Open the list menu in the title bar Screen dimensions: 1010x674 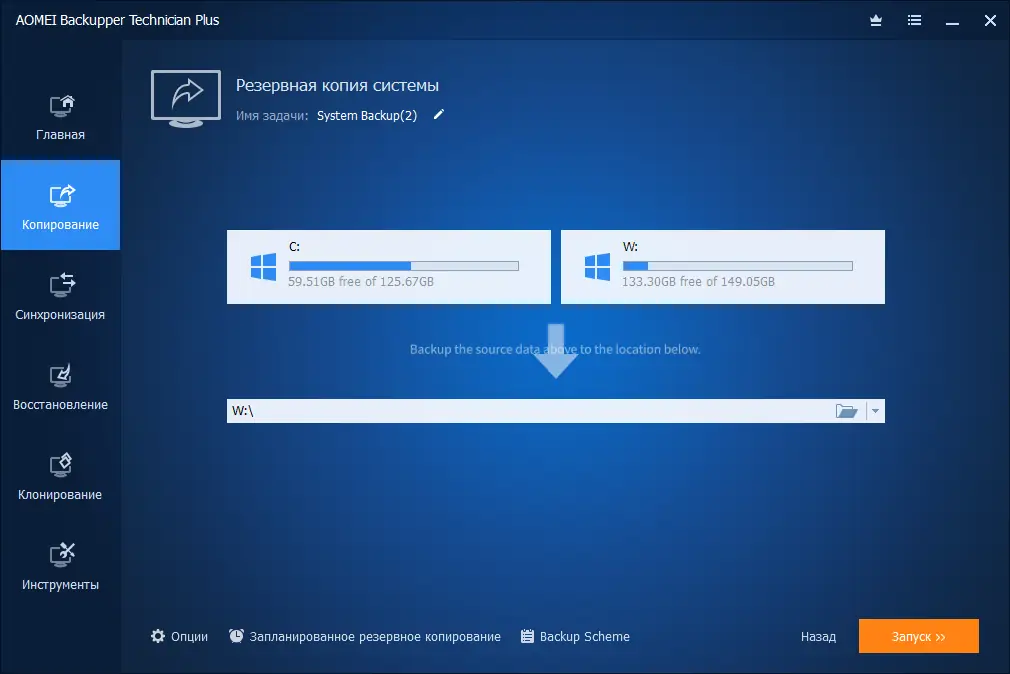point(914,20)
